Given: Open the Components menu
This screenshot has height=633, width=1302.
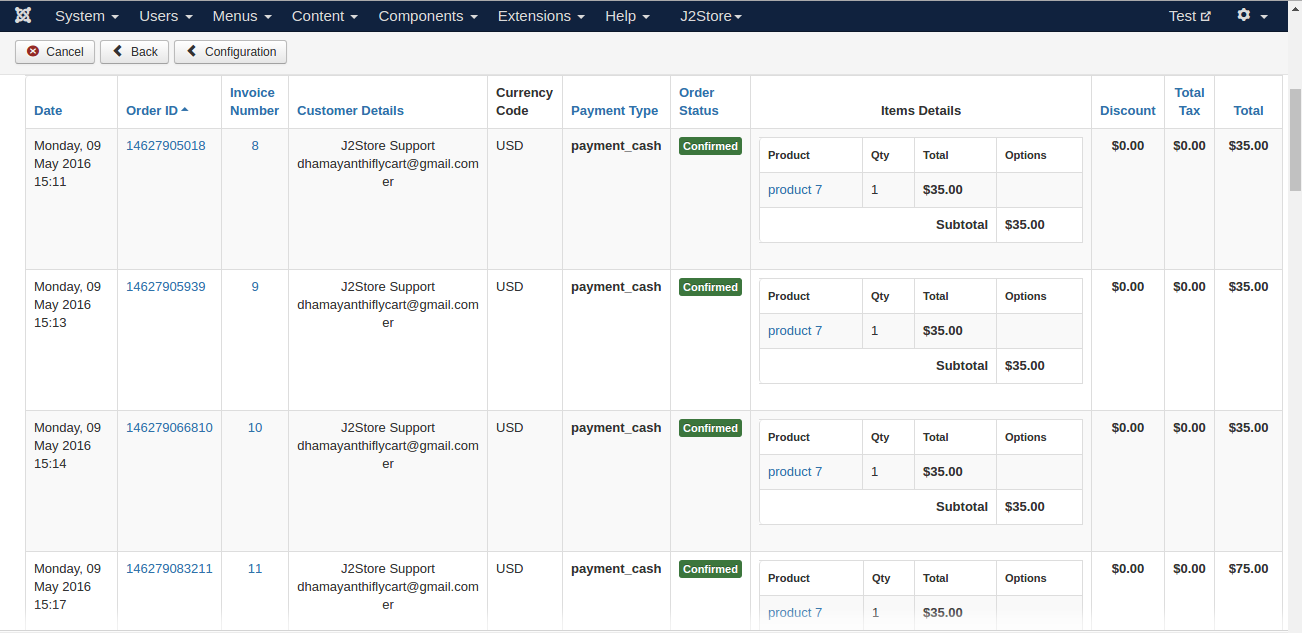Looking at the screenshot, I should tap(428, 16).
